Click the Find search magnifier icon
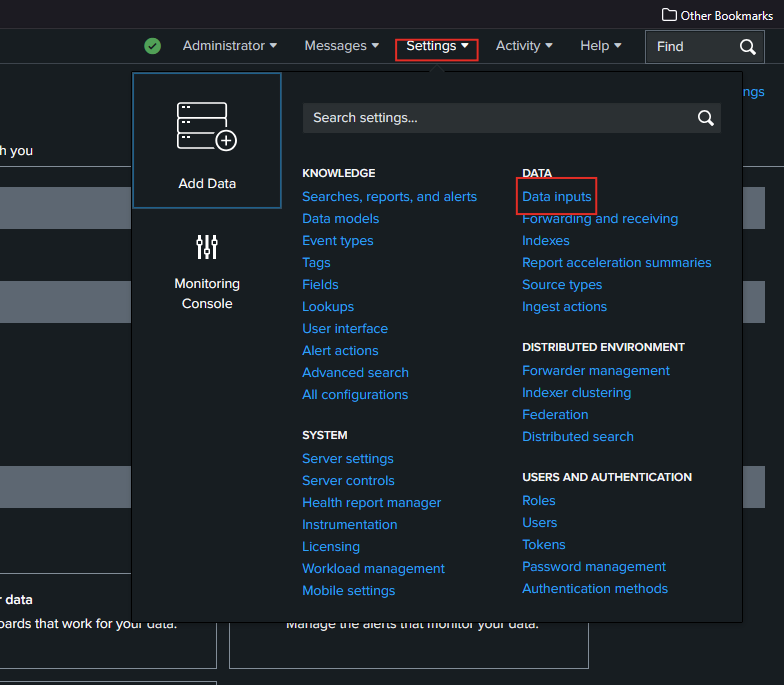Screen dimensions: 784x685 pyautogui.click(x=748, y=46)
